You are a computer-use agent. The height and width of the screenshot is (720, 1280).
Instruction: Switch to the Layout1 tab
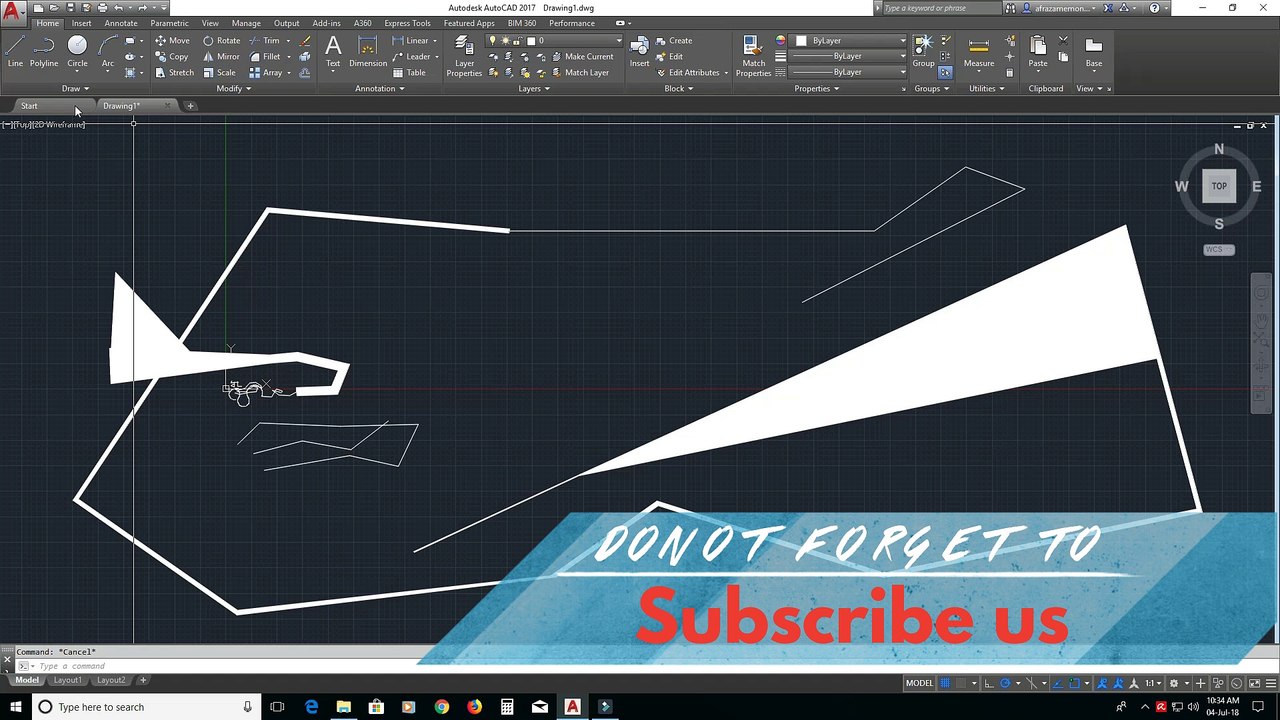coord(67,680)
